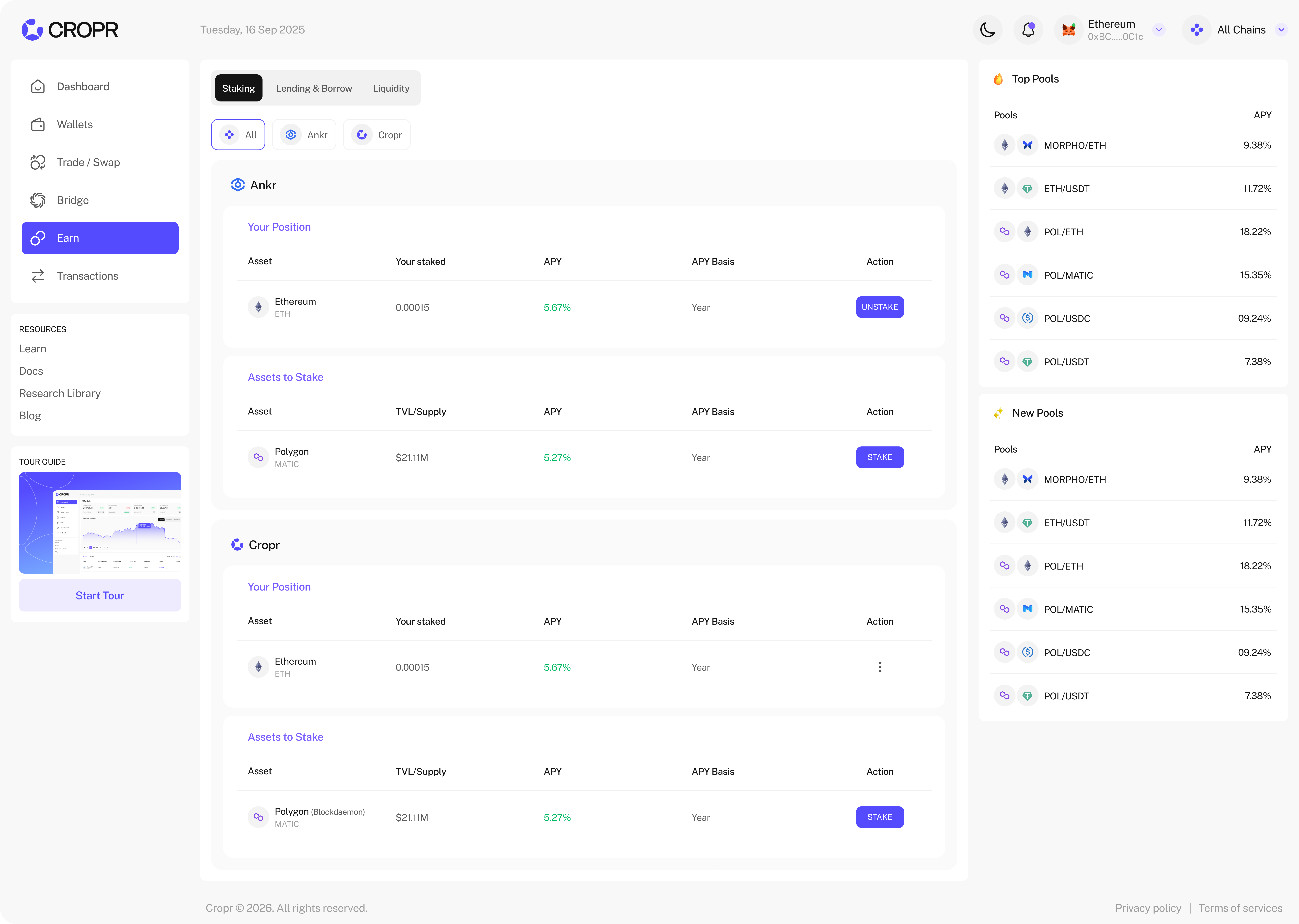This screenshot has width=1299, height=924.
Task: Click the Ankr section logo icon
Action: [x=238, y=185]
